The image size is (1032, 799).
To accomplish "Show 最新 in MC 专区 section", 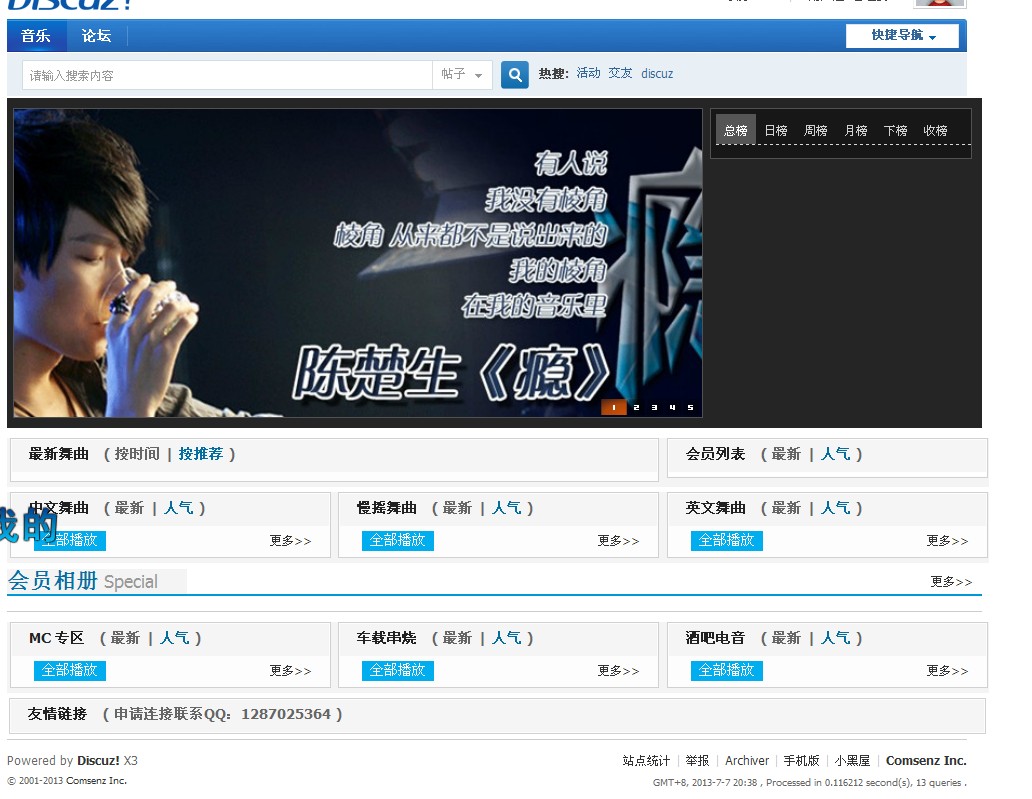I will pos(125,638).
